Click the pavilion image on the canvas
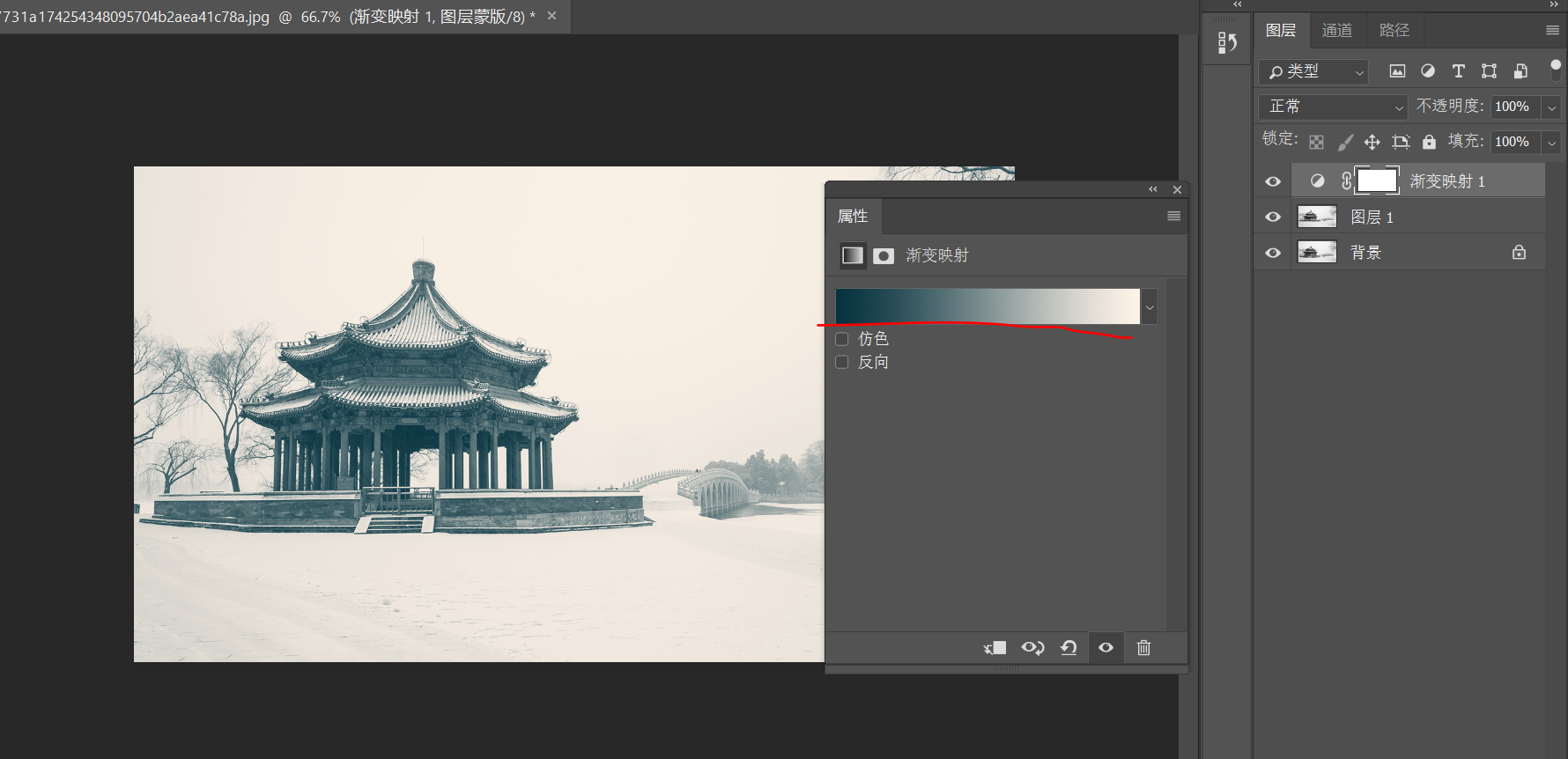Image resolution: width=1568 pixels, height=759 pixels. pyautogui.click(x=479, y=414)
